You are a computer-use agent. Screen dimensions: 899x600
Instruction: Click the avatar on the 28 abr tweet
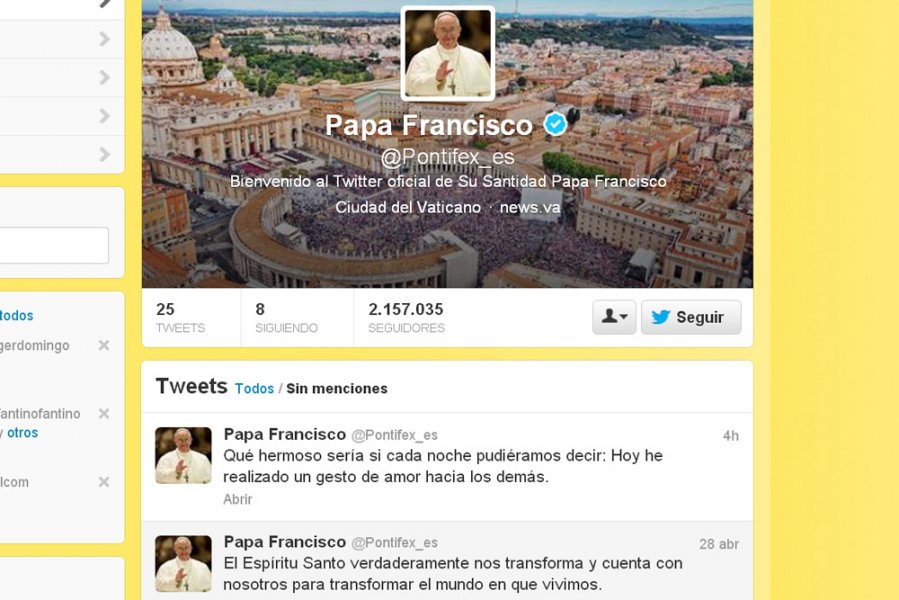183,564
